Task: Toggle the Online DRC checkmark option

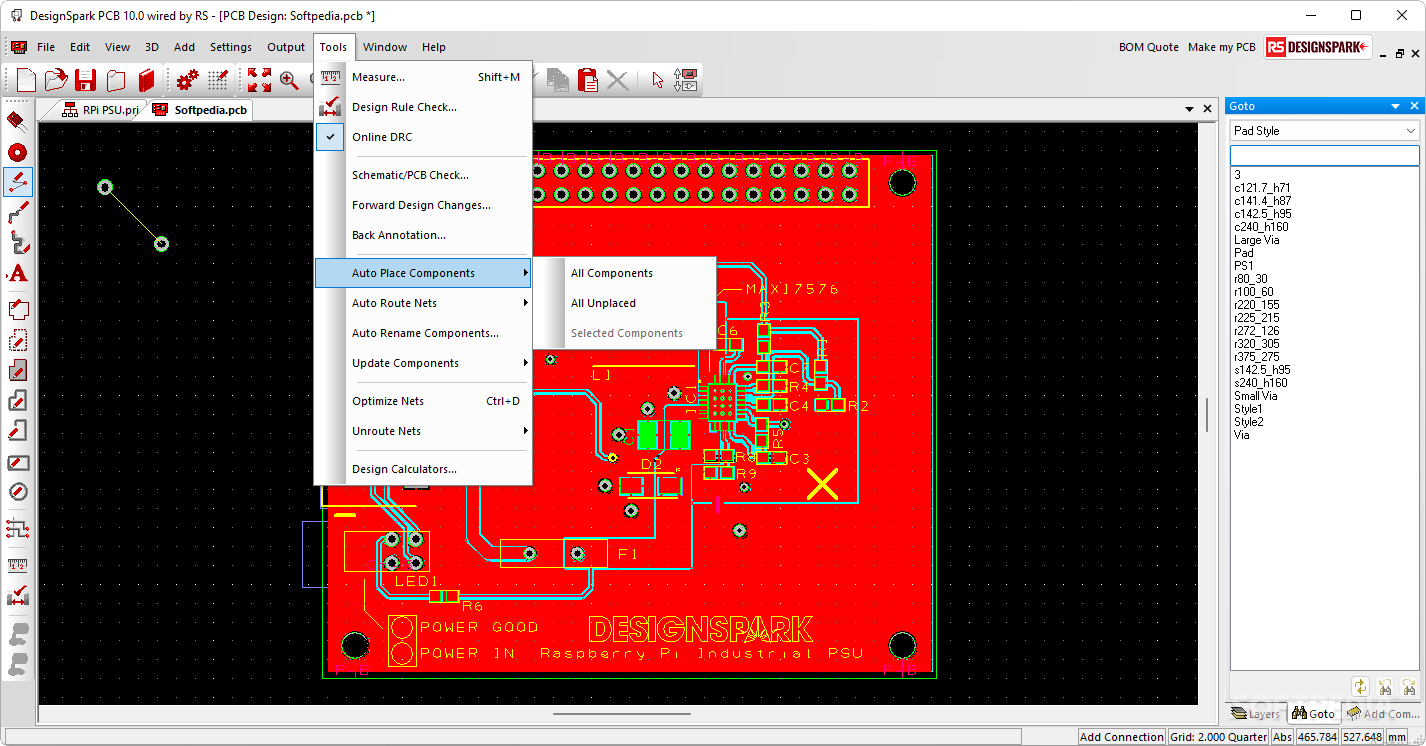Action: coord(330,137)
